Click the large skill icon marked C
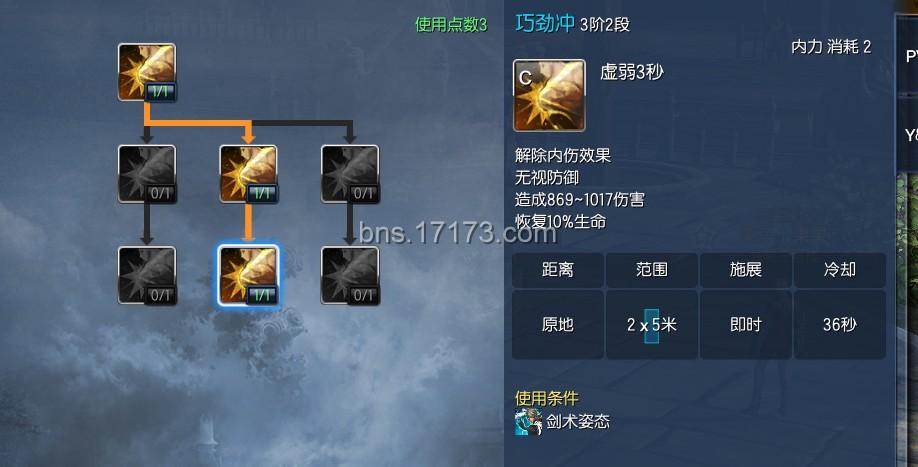 [x=549, y=95]
